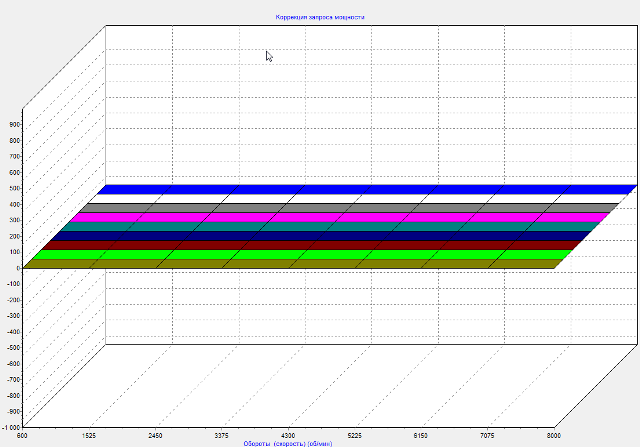Click the 500 value on the vertical axis
Image resolution: width=640 pixels, height=447 pixels.
click(x=14, y=188)
